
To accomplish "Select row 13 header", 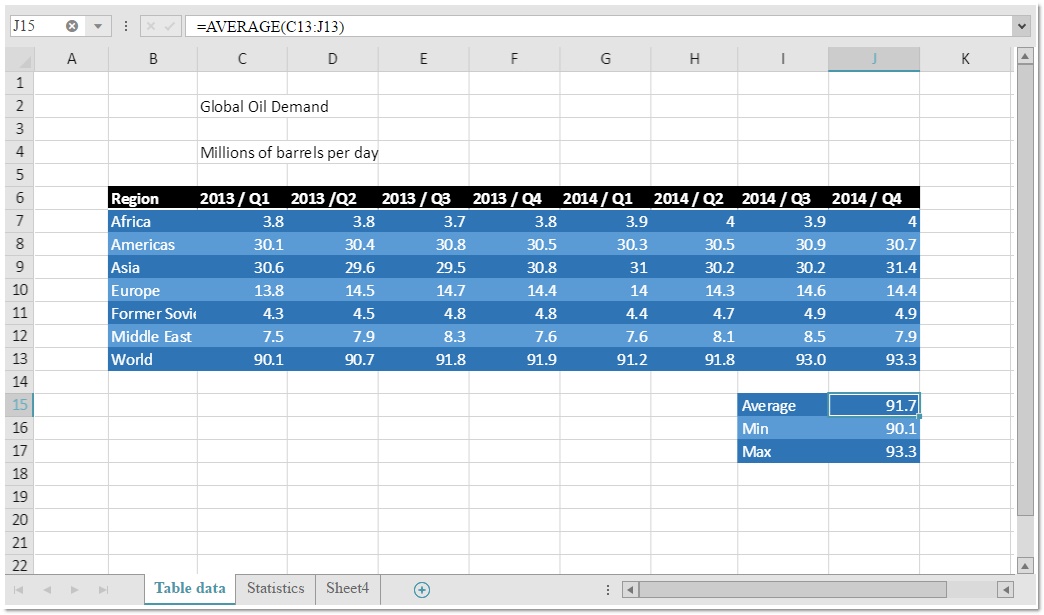I will pyautogui.click(x=20, y=359).
